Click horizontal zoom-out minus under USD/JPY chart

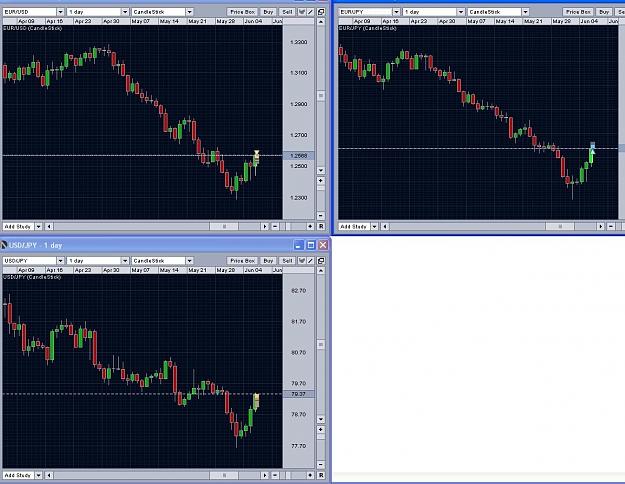275,475
